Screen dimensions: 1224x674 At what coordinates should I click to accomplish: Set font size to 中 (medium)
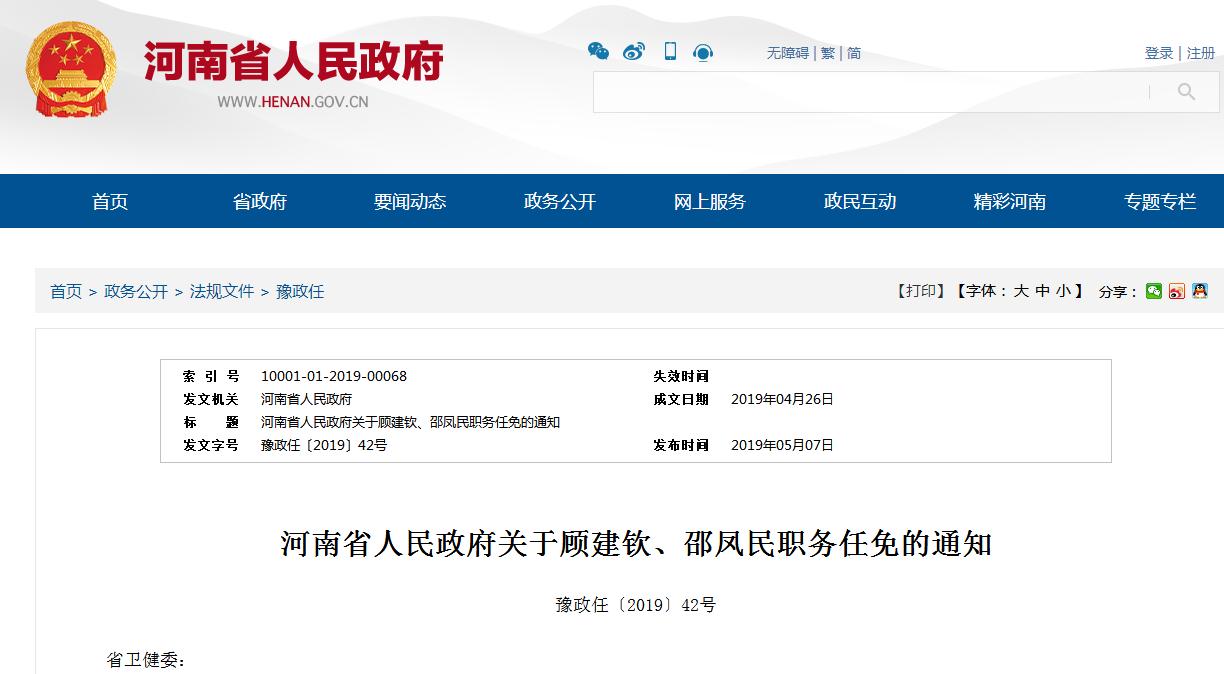pos(1043,291)
